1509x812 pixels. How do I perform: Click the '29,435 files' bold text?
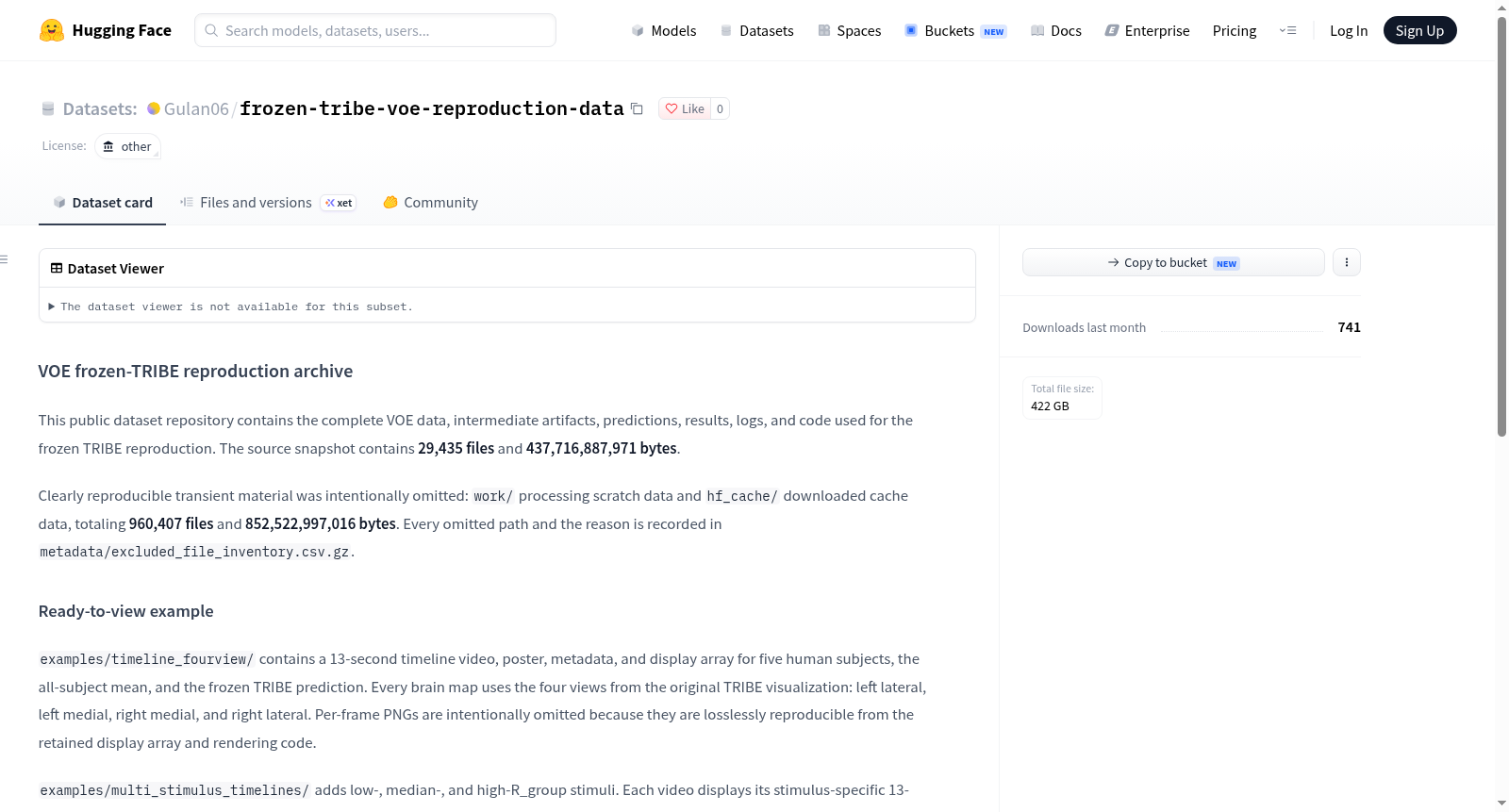click(x=456, y=449)
